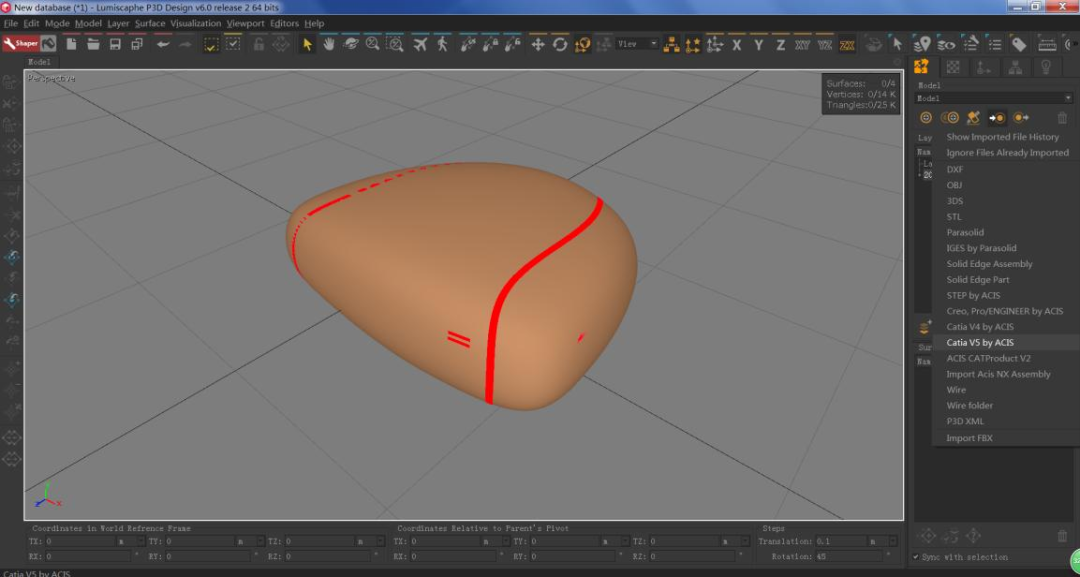Screen dimensions: 1080x577
Task: Choose Parasolid import option
Action: (965, 233)
